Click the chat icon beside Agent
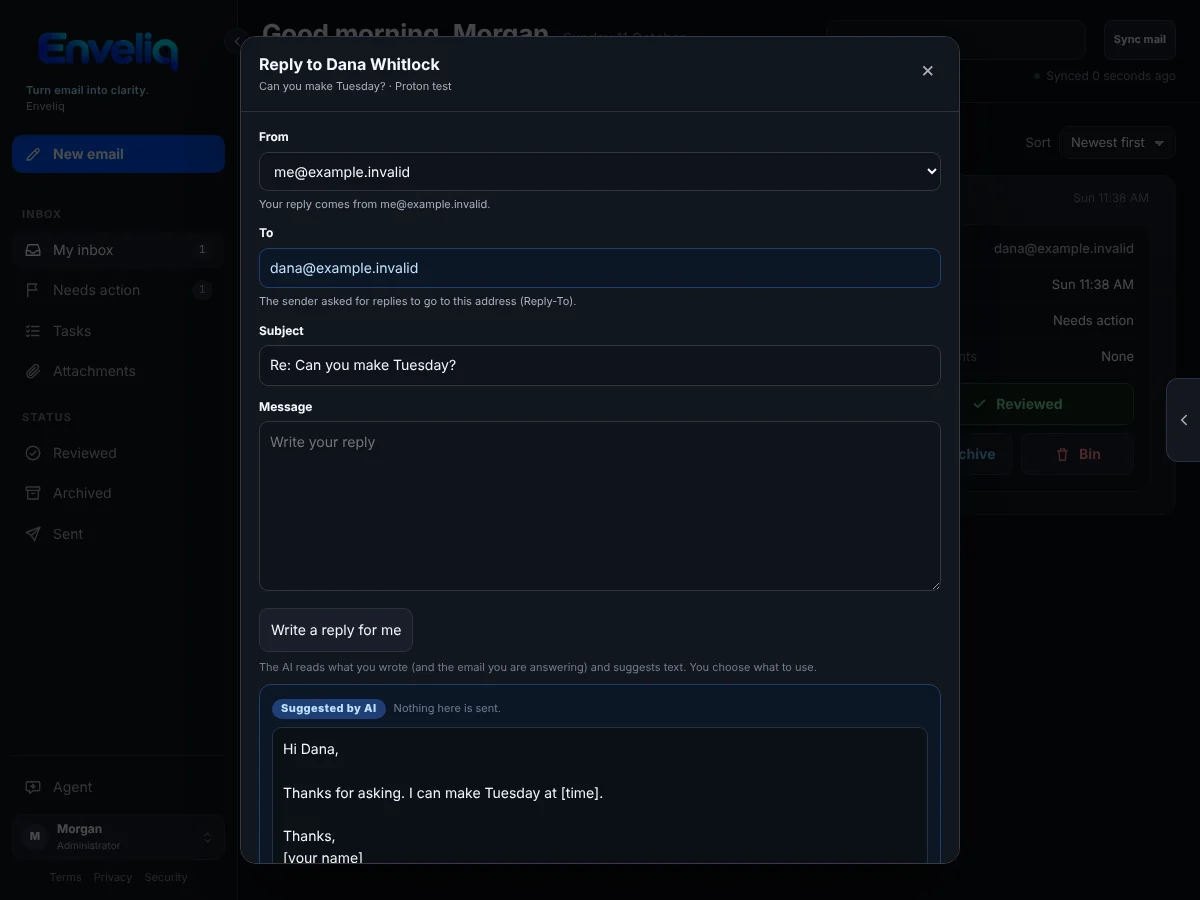The image size is (1200, 900). 33,787
